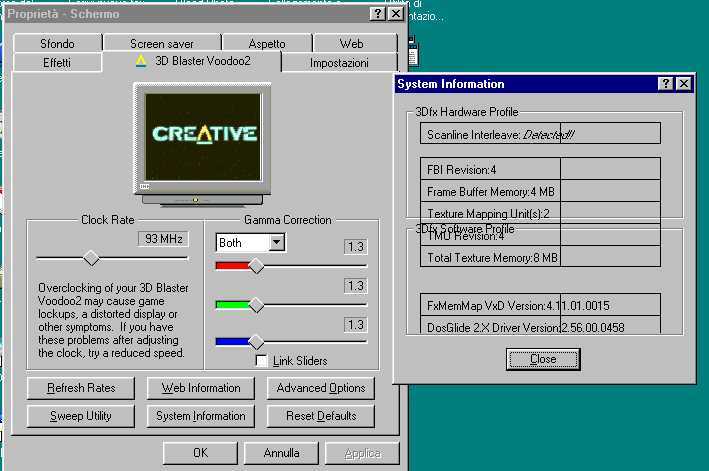Click the yellow triangle icon on Voodoo2 tab

click(x=141, y=61)
